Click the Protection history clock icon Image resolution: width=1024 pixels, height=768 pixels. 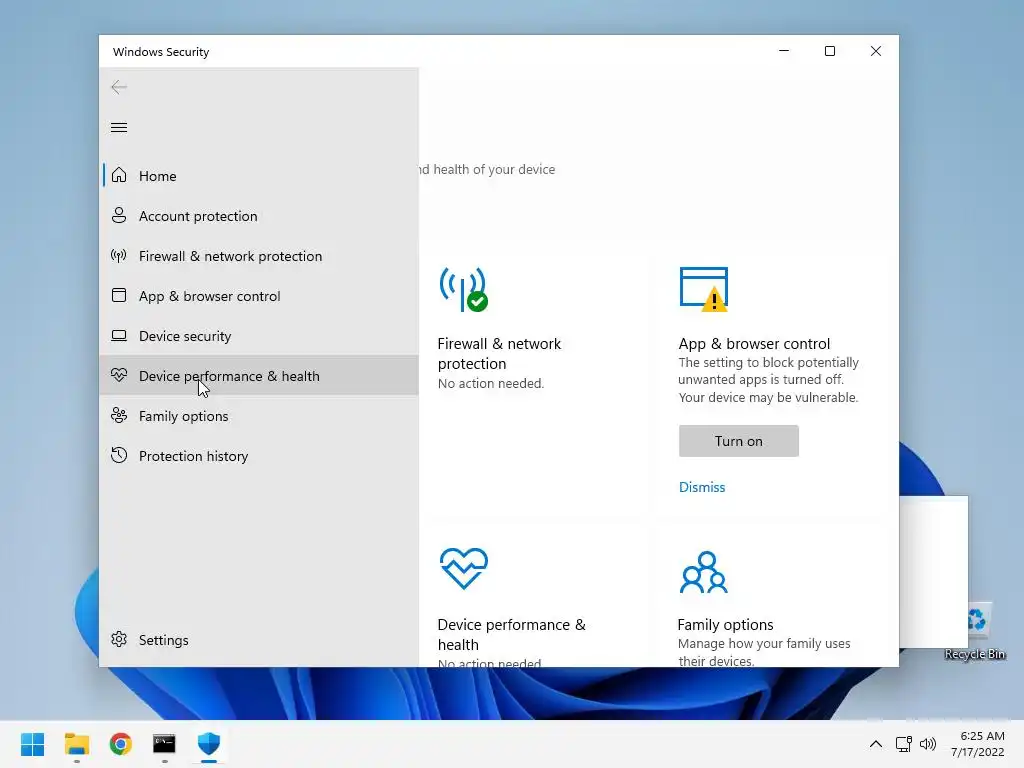[x=119, y=455]
